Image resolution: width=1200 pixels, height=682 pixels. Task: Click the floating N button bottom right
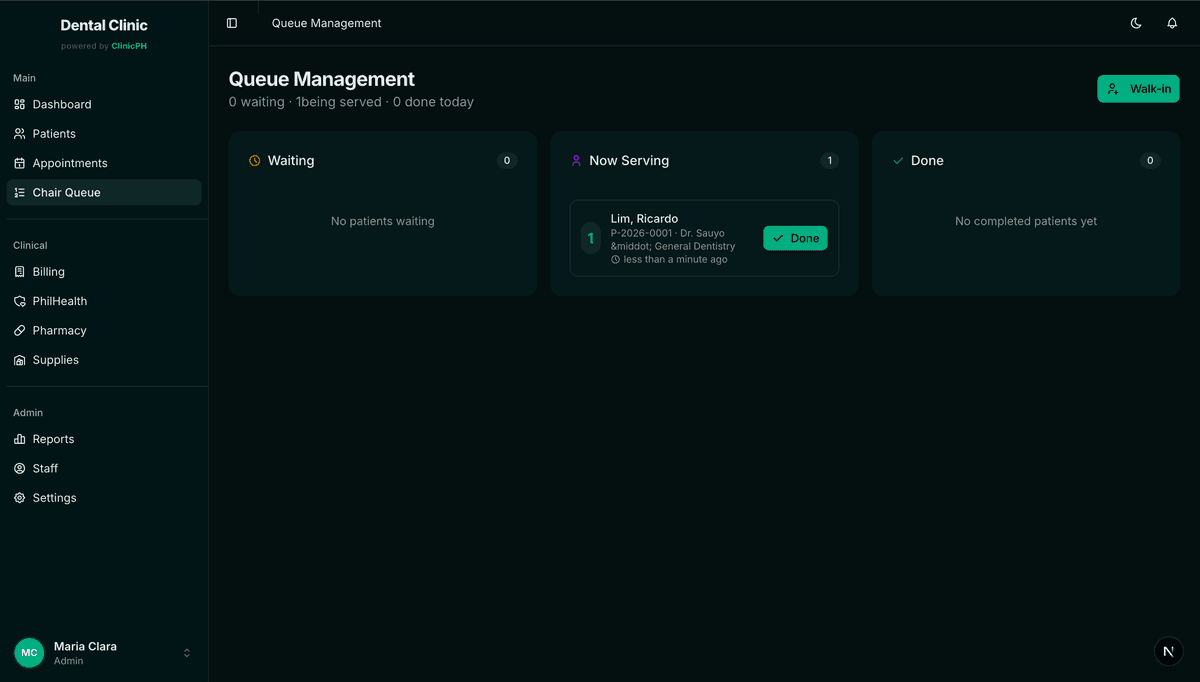pos(1168,651)
